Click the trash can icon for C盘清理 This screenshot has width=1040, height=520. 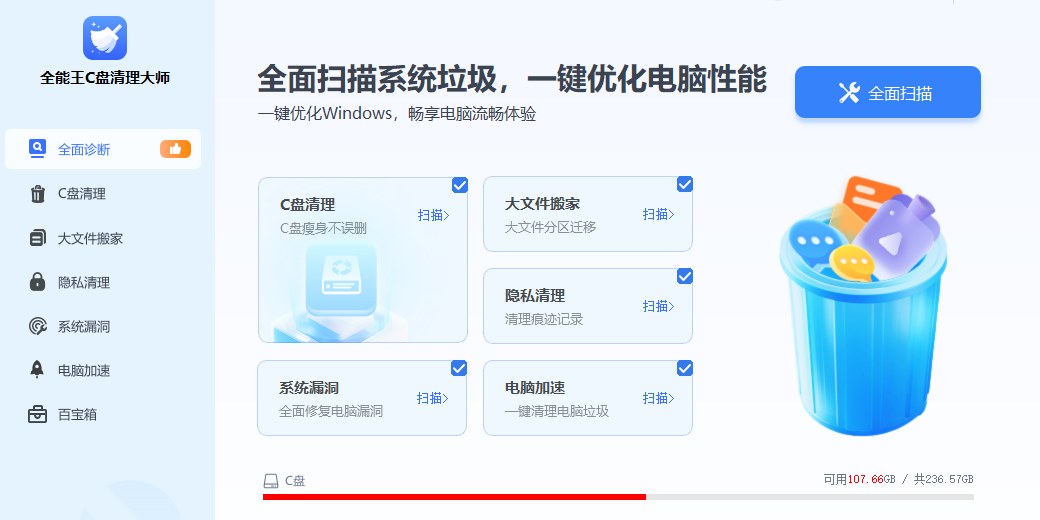click(38, 194)
